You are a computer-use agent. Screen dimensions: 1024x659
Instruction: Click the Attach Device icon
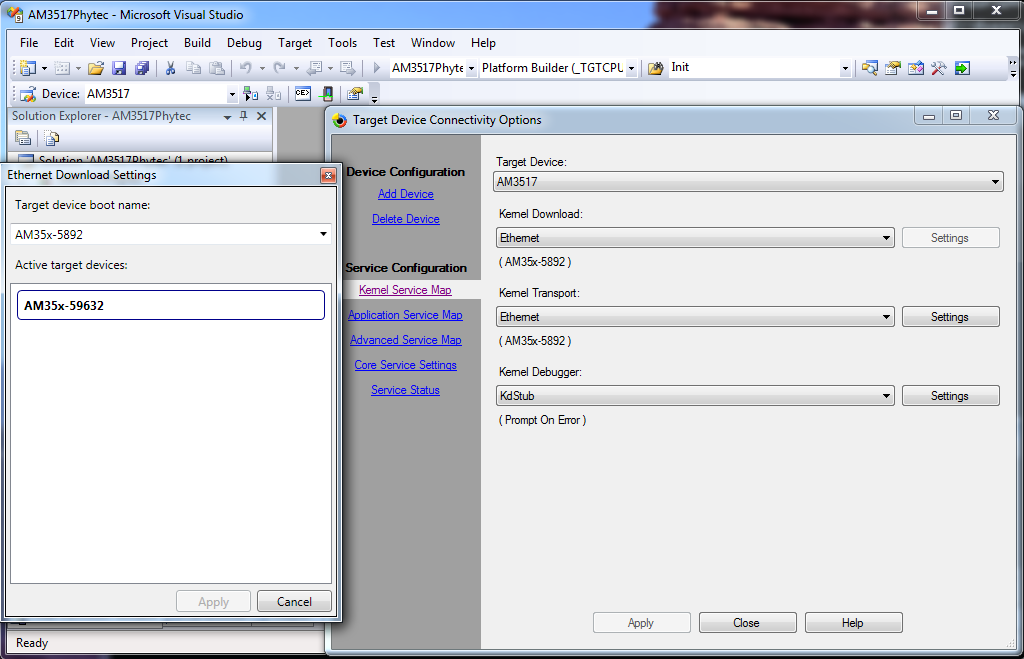pyautogui.click(x=250, y=94)
